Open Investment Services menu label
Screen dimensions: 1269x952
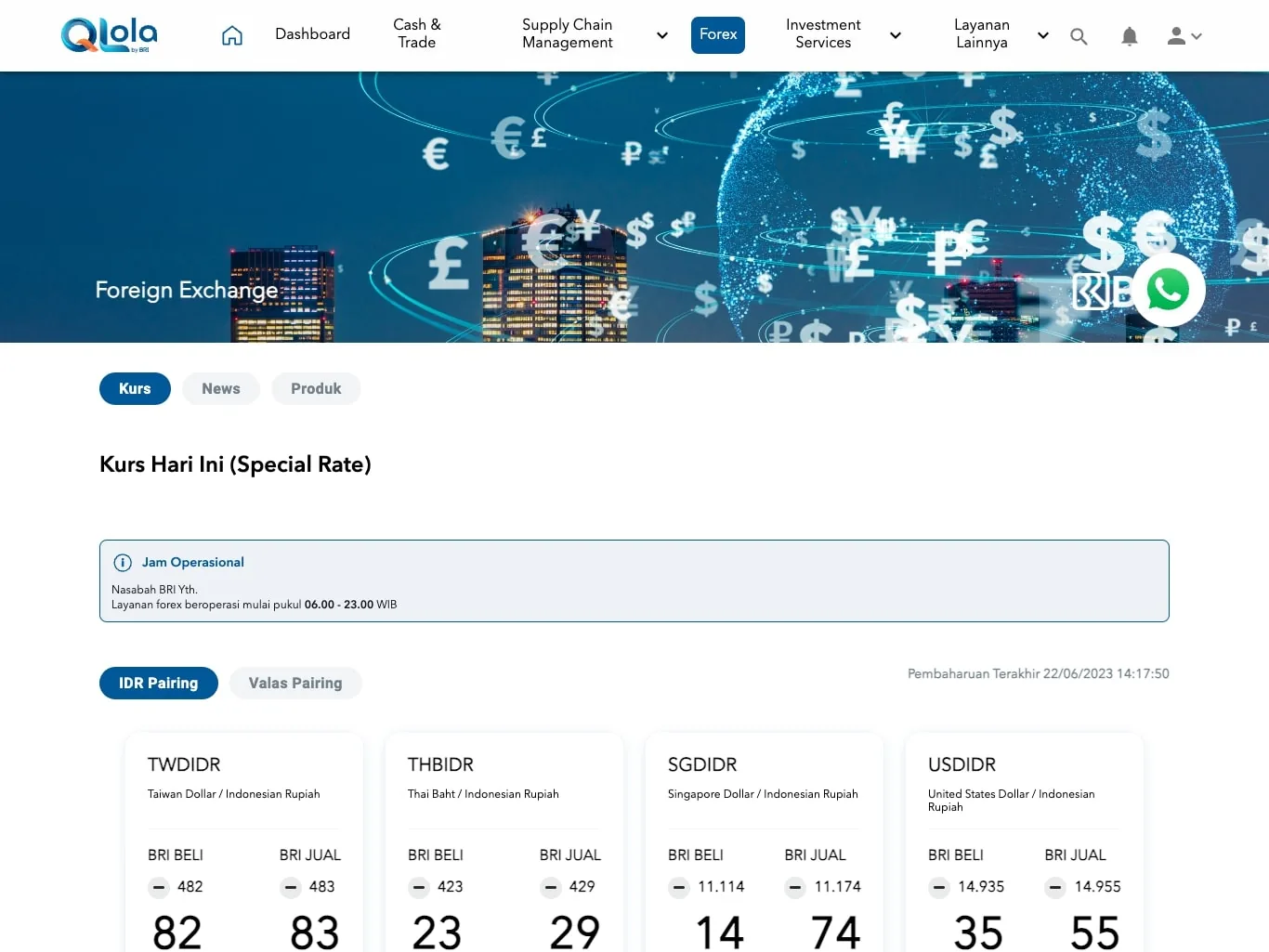(x=823, y=33)
